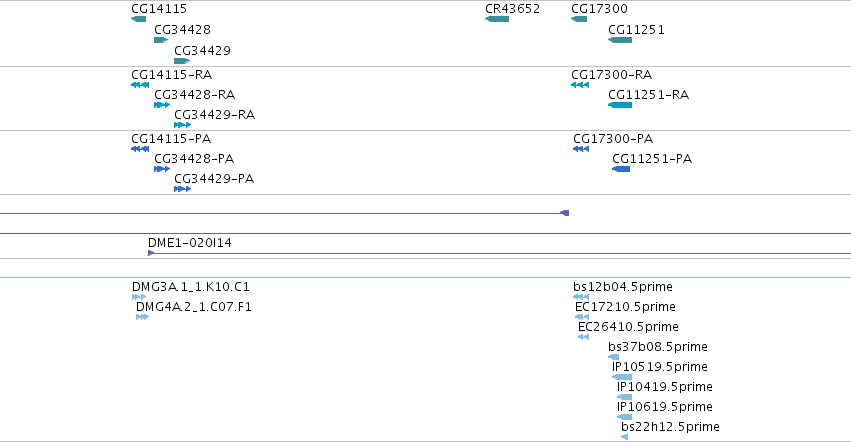Click the bs22h12.5prime EST glyph
851x442 pixels.
coord(625,437)
